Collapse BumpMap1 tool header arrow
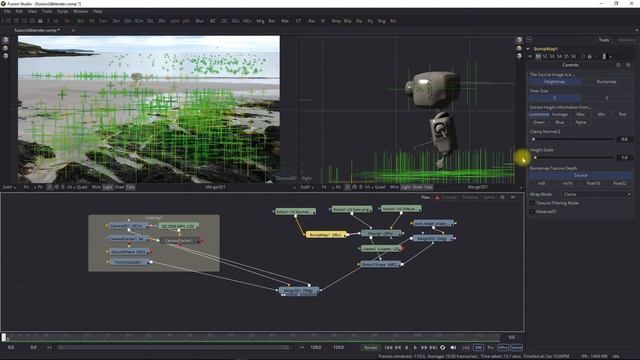 (x=528, y=49)
